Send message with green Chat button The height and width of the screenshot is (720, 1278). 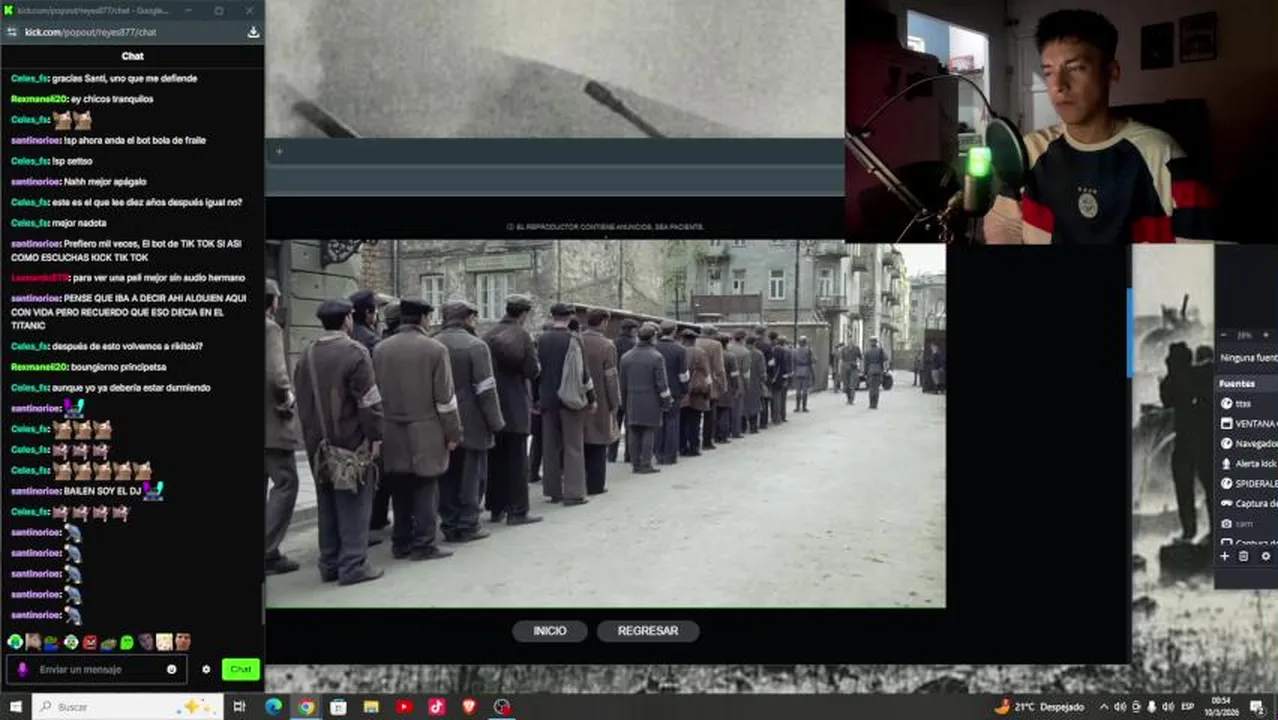(241, 669)
